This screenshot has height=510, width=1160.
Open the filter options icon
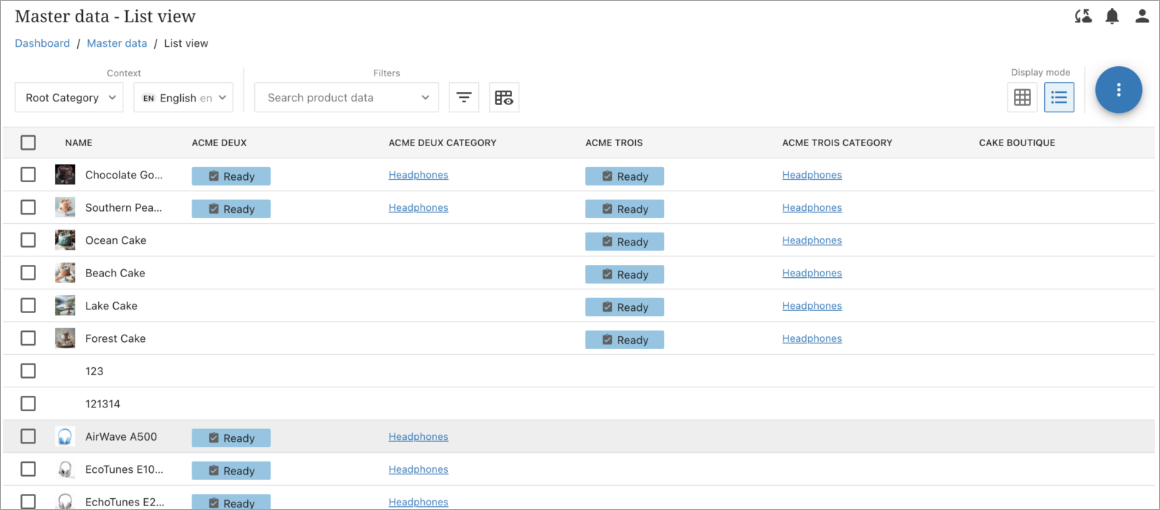464,97
